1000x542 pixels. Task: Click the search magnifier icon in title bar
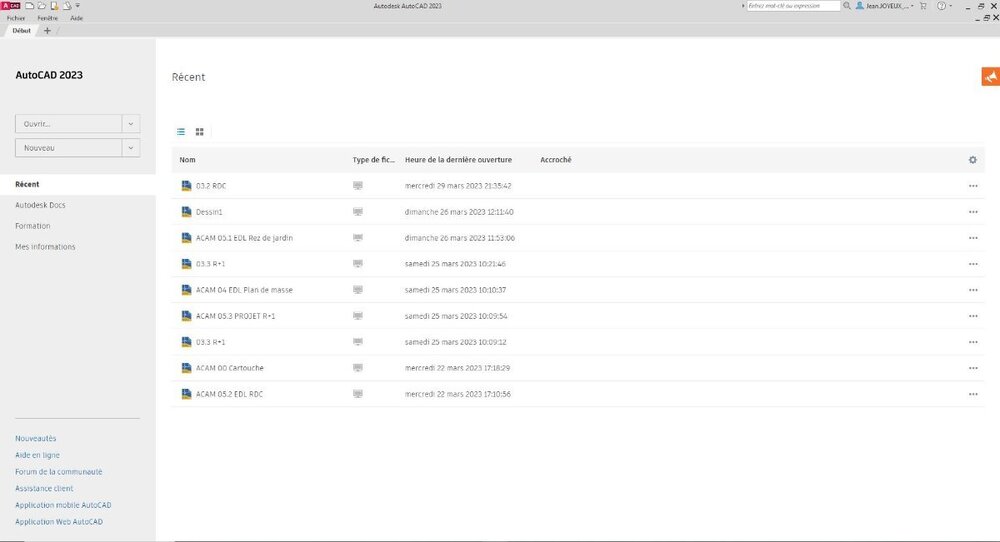tap(847, 6)
